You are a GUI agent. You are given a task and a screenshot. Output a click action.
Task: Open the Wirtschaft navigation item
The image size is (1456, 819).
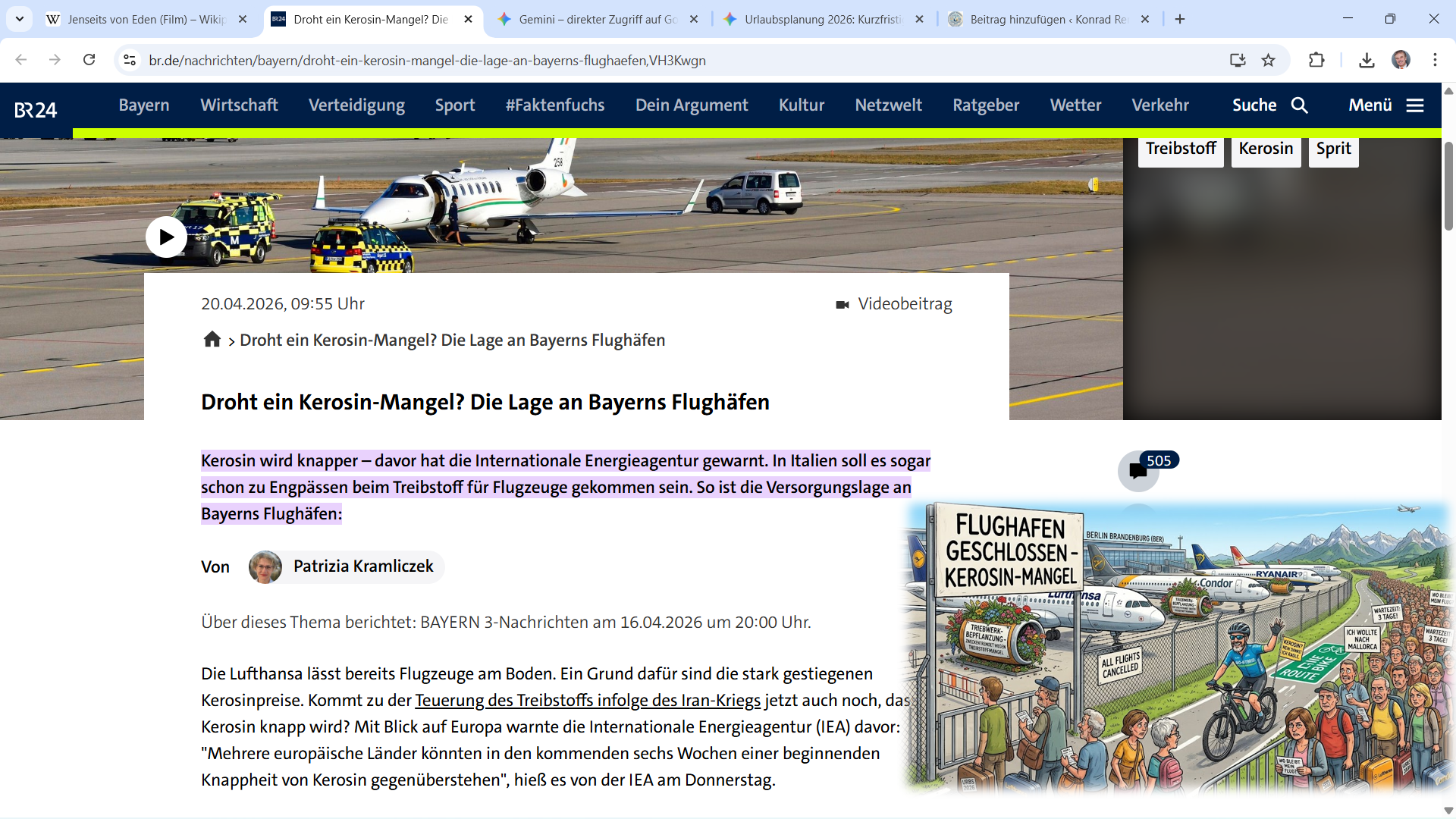[x=239, y=105]
